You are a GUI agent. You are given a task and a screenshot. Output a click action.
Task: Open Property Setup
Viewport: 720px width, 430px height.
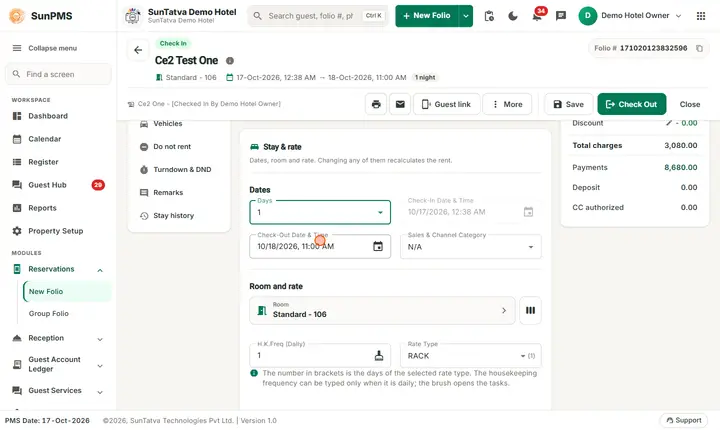58,231
